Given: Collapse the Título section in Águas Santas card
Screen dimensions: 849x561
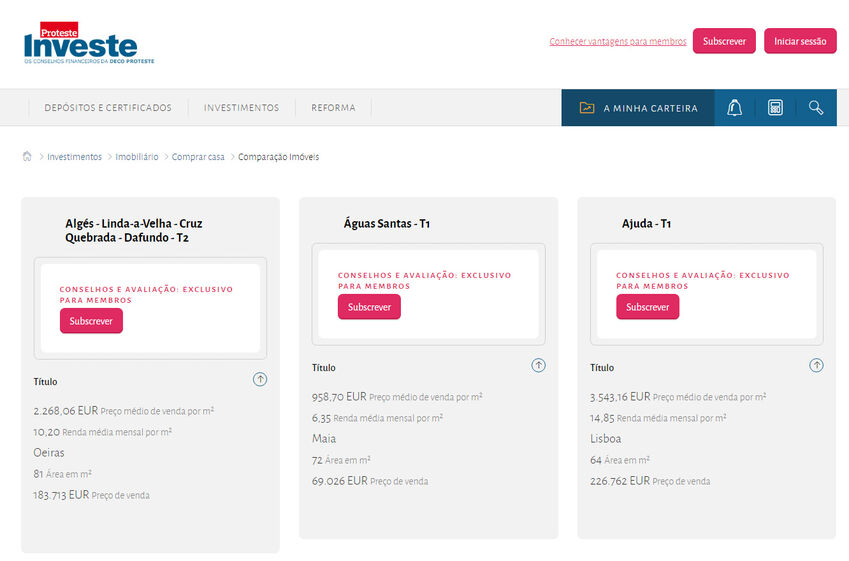Looking at the screenshot, I should tap(538, 366).
